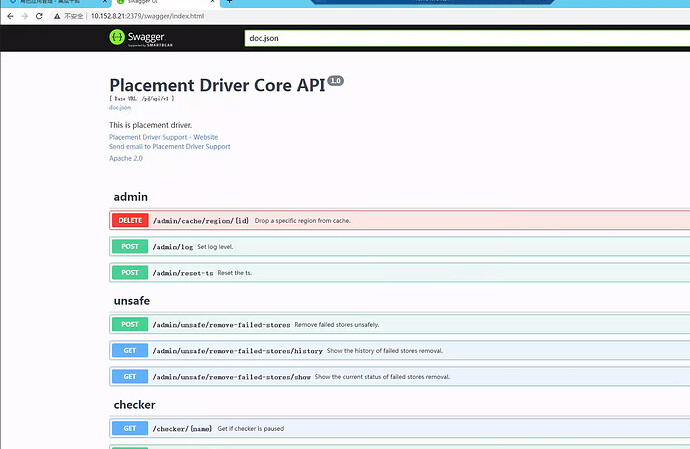Expand GET /checker/{name} operation
Viewport: 690px width, 449px height.
[x=400, y=428]
